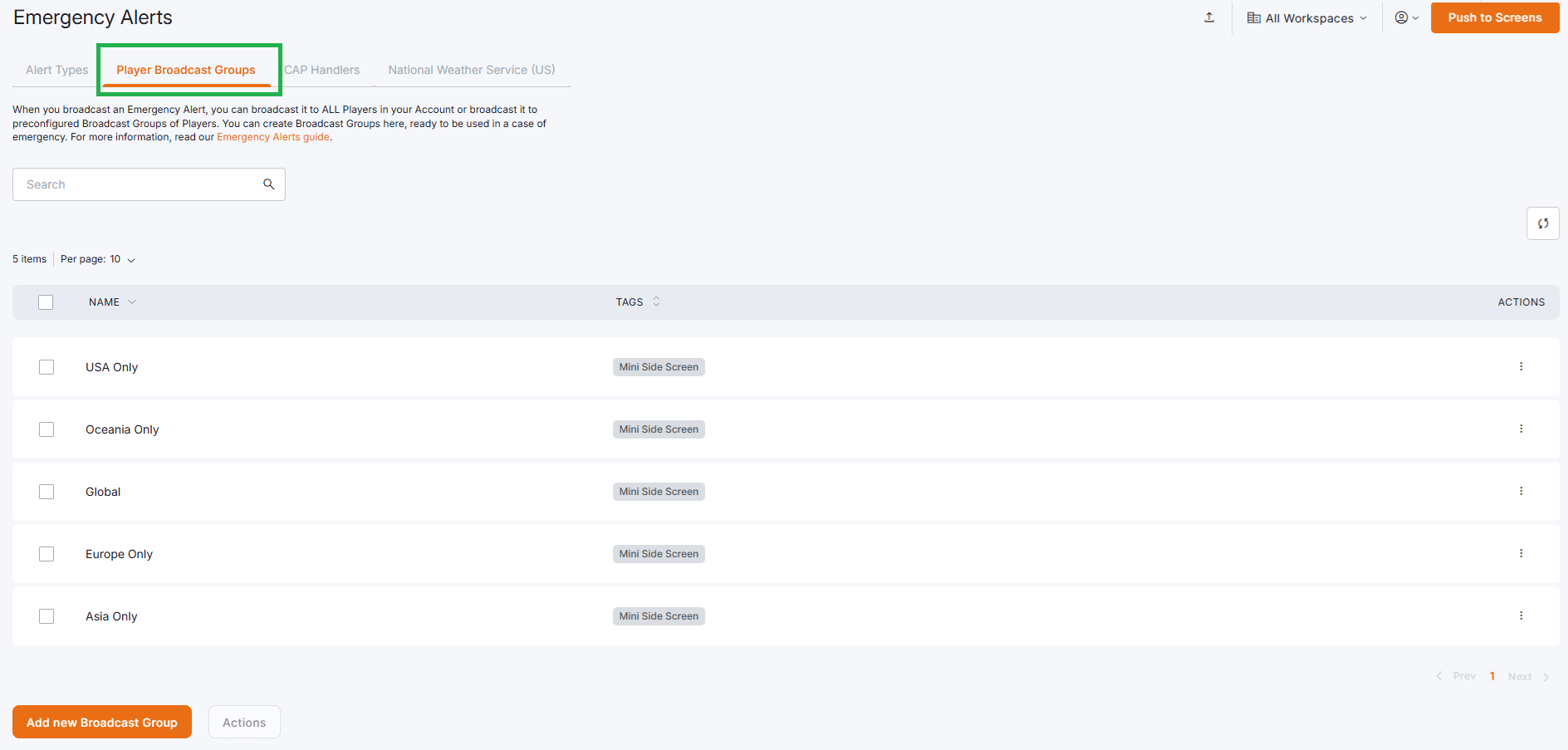The image size is (1568, 750).
Task: Open actions menu for USA Only row
Action: (1521, 366)
